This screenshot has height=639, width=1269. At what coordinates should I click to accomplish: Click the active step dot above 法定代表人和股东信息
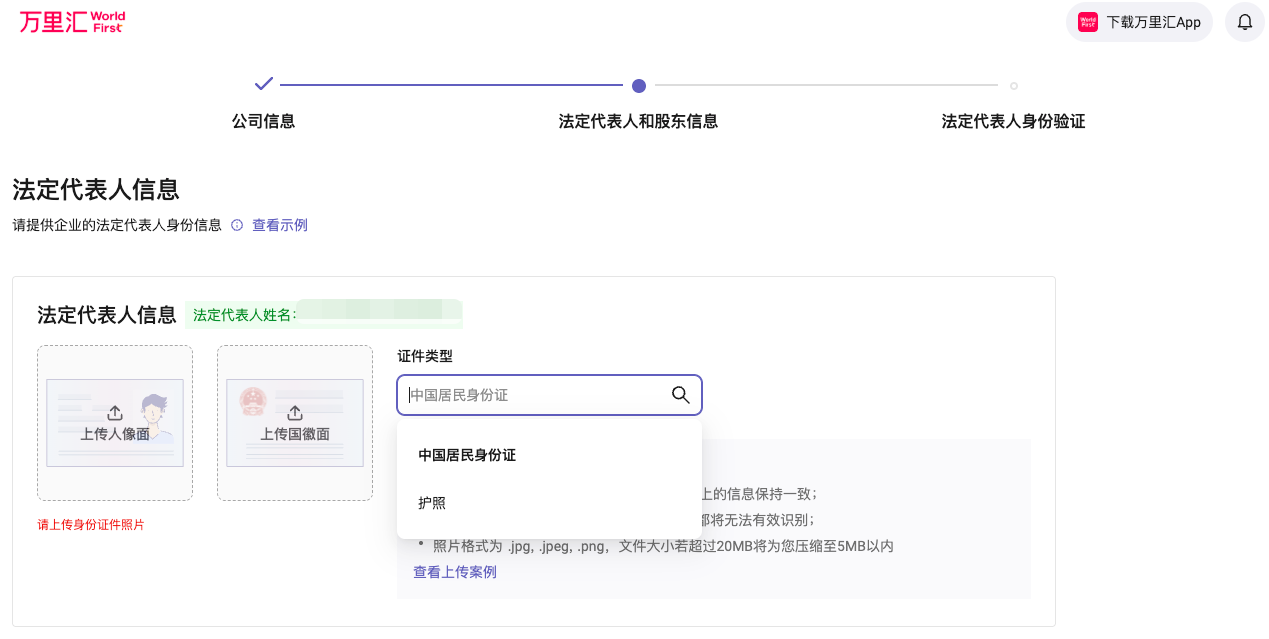[639, 86]
